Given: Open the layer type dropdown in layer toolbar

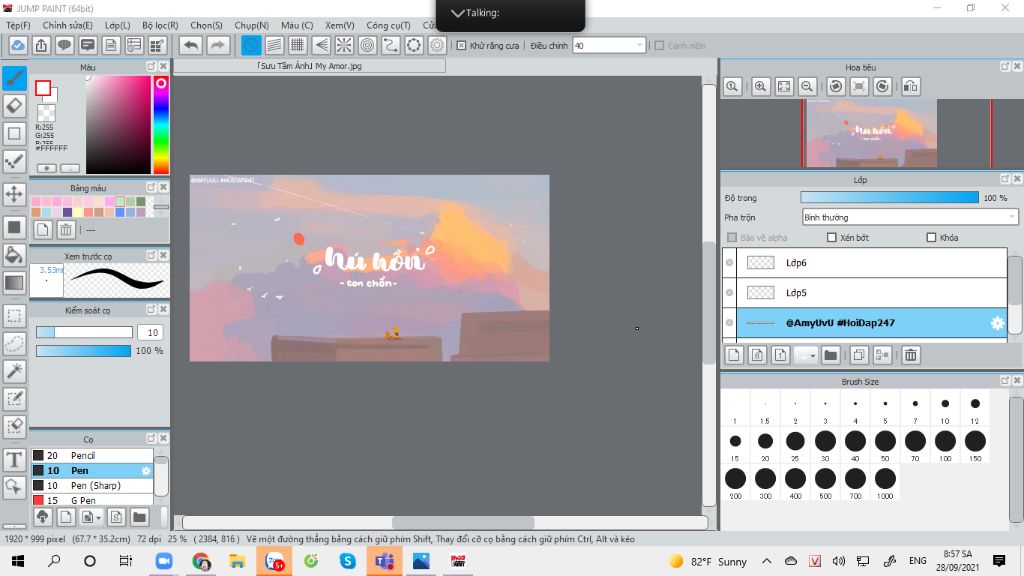Looking at the screenshot, I should [x=805, y=355].
